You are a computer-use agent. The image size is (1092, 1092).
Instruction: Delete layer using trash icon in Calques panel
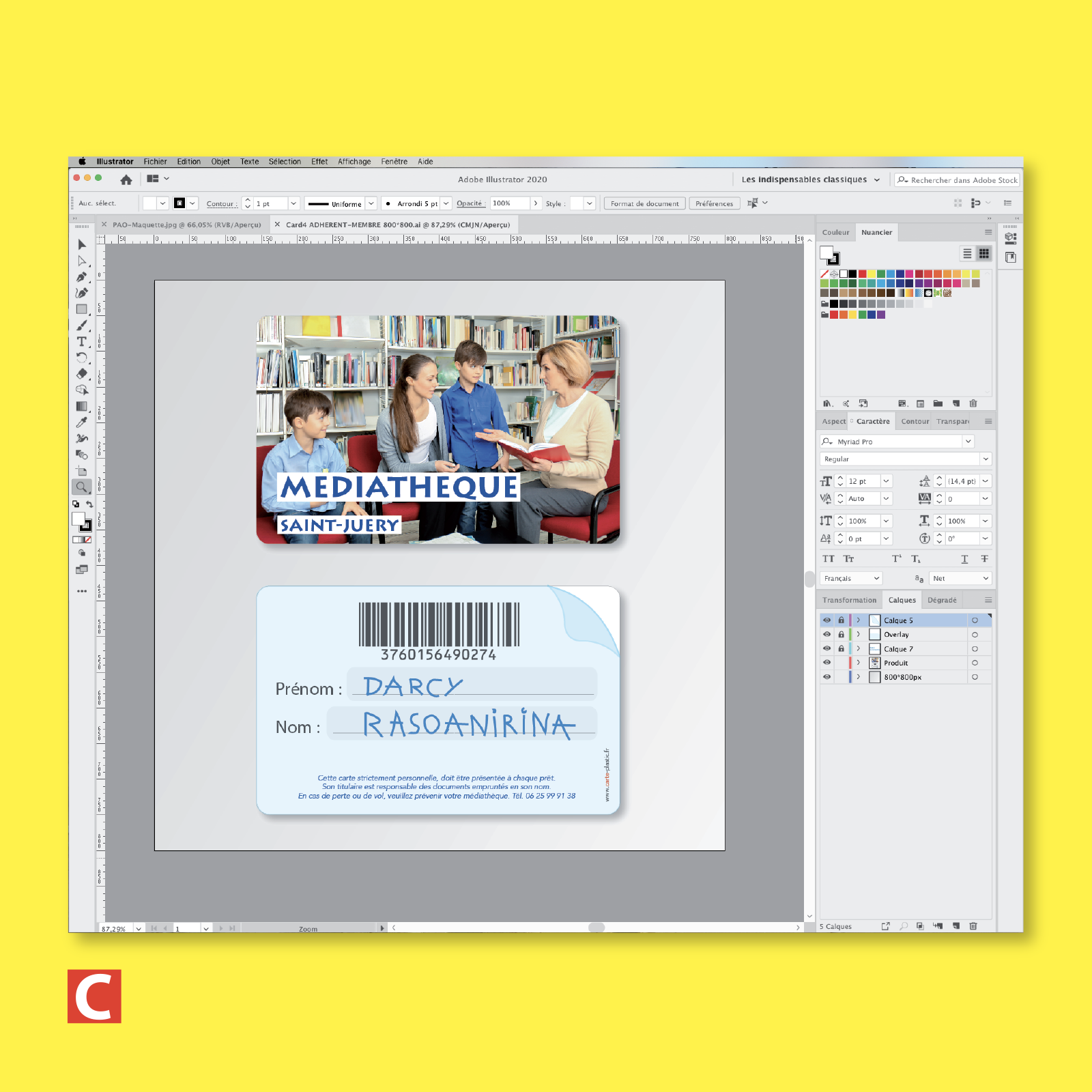973,926
